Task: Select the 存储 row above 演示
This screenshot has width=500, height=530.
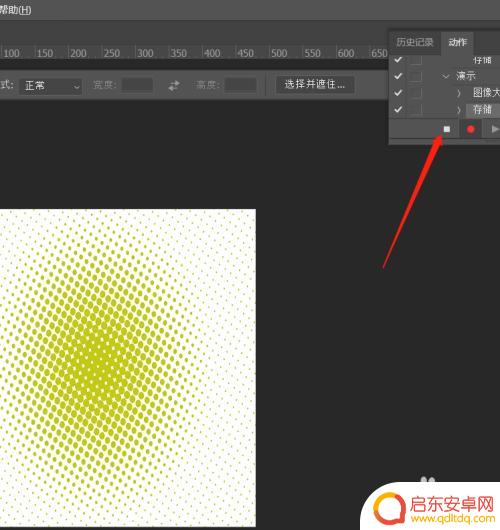Action: (482, 61)
